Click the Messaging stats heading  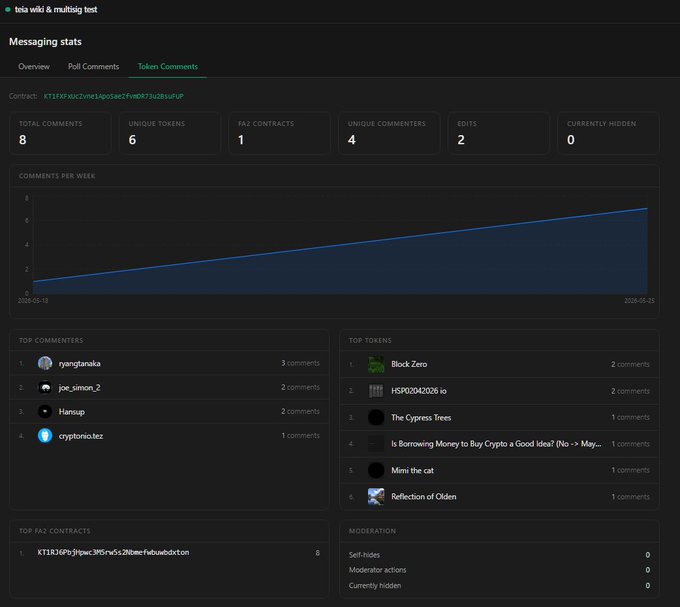pos(45,42)
